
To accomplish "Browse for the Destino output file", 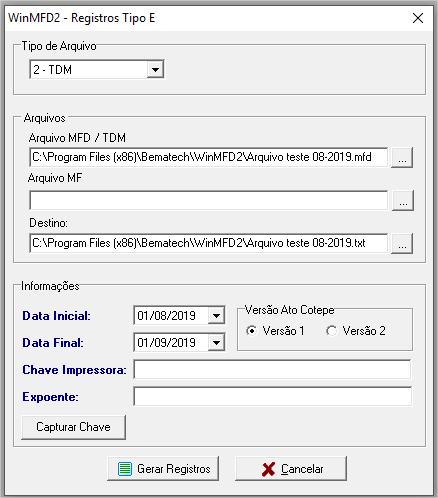I will point(402,243).
